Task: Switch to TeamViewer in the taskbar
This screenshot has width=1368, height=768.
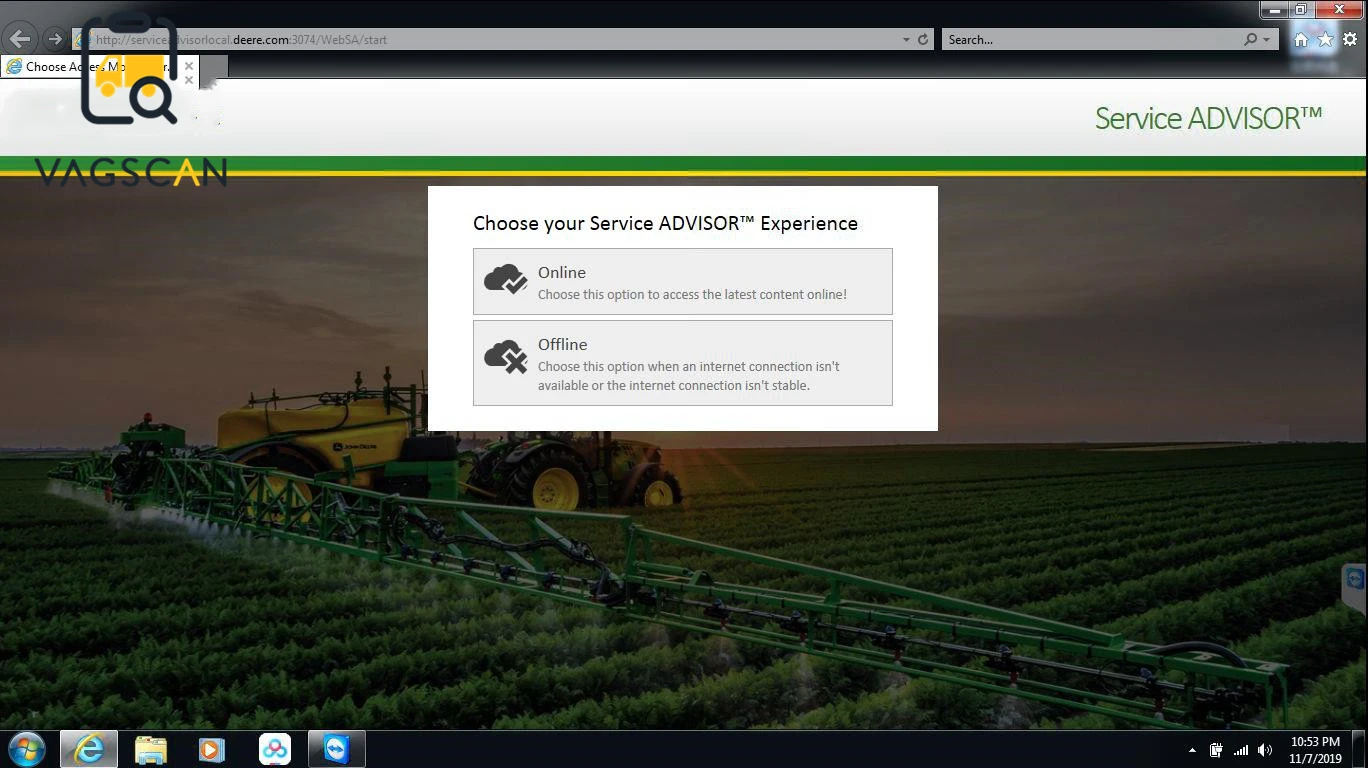Action: [x=337, y=749]
